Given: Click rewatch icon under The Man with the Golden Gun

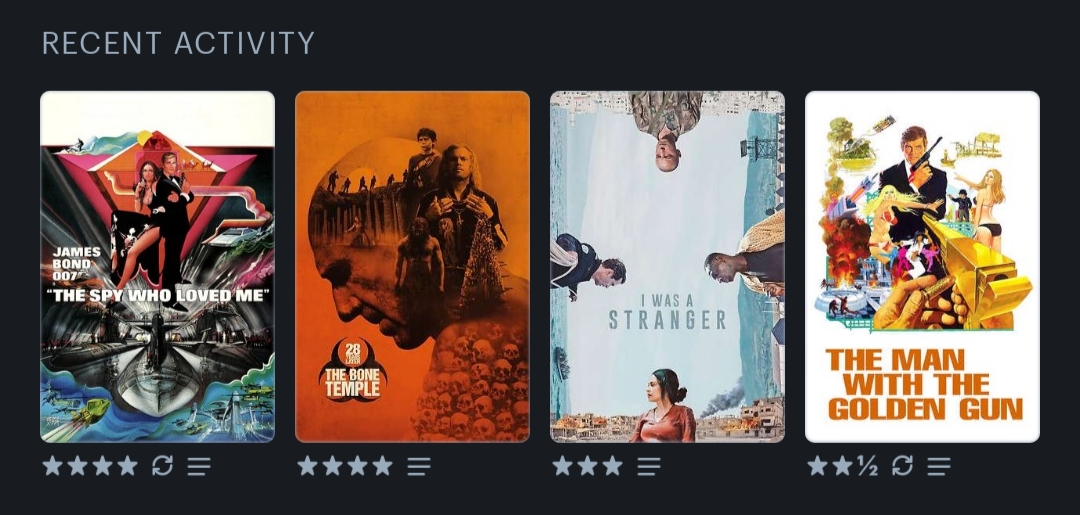Looking at the screenshot, I should 902,466.
